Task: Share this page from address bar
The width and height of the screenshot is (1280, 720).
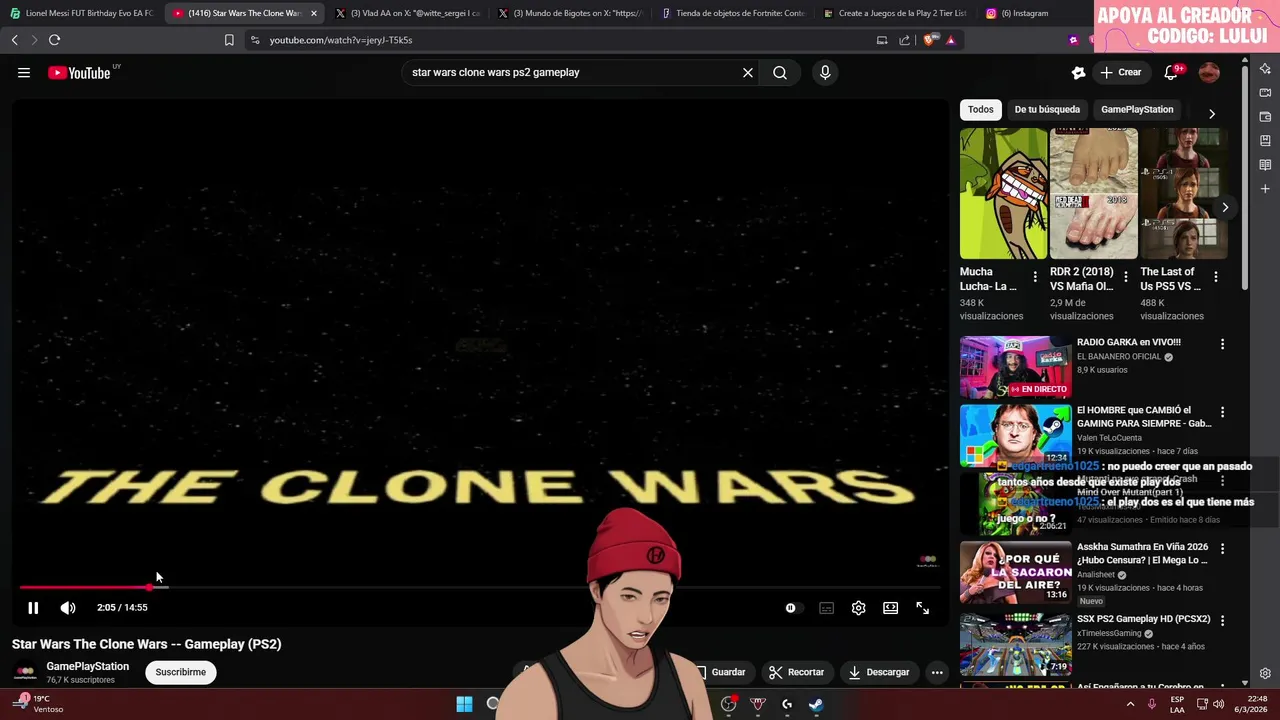Action: pos(905,40)
